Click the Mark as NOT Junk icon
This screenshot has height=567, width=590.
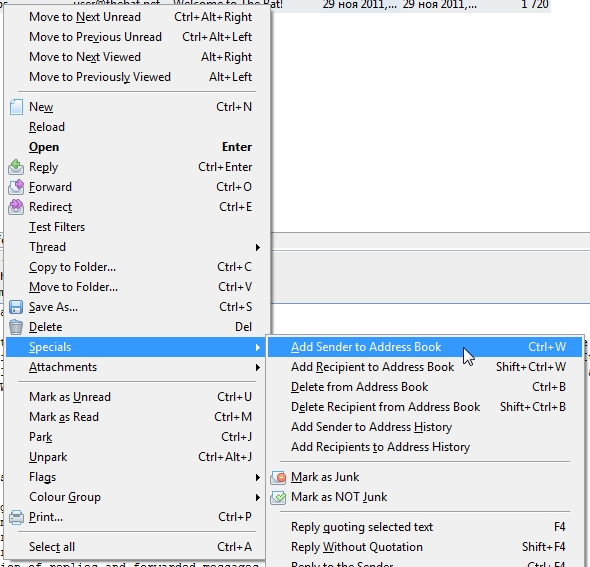point(278,497)
